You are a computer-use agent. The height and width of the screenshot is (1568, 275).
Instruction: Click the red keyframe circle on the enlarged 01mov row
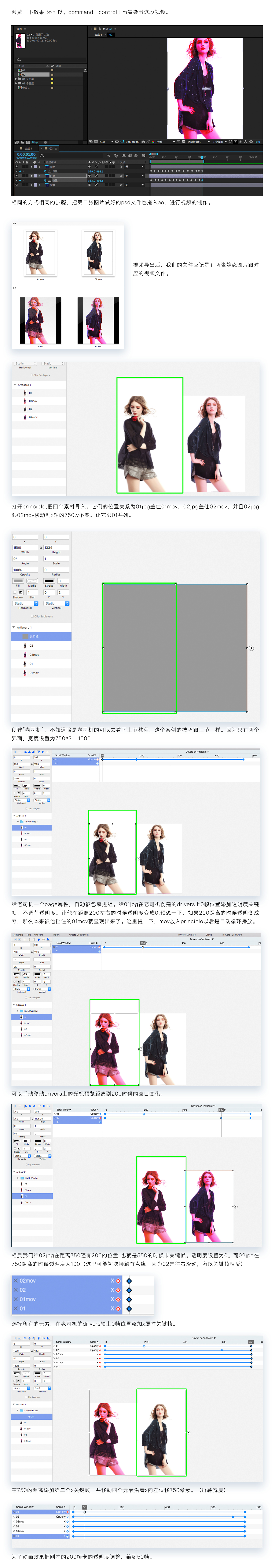(x=118, y=1300)
